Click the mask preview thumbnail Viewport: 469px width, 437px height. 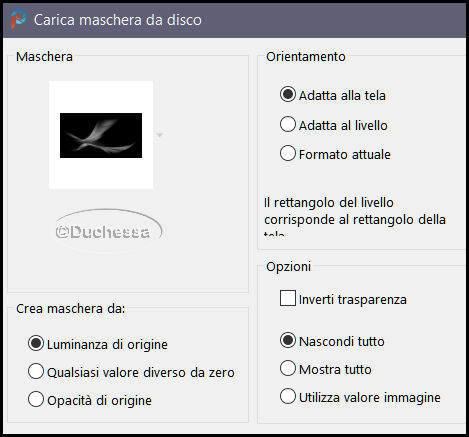[x=101, y=135]
